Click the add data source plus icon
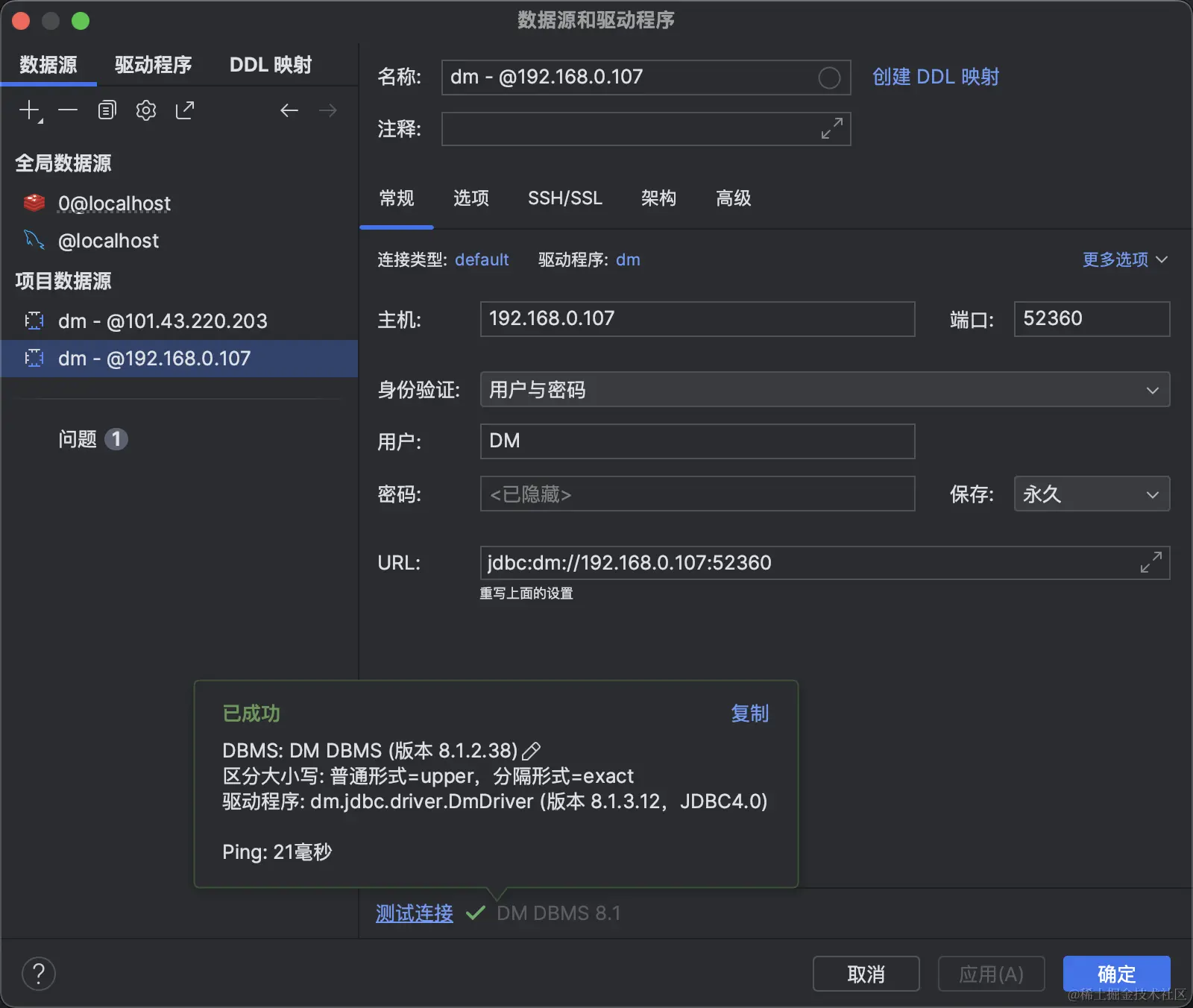The height and width of the screenshot is (1008, 1193). (x=30, y=111)
